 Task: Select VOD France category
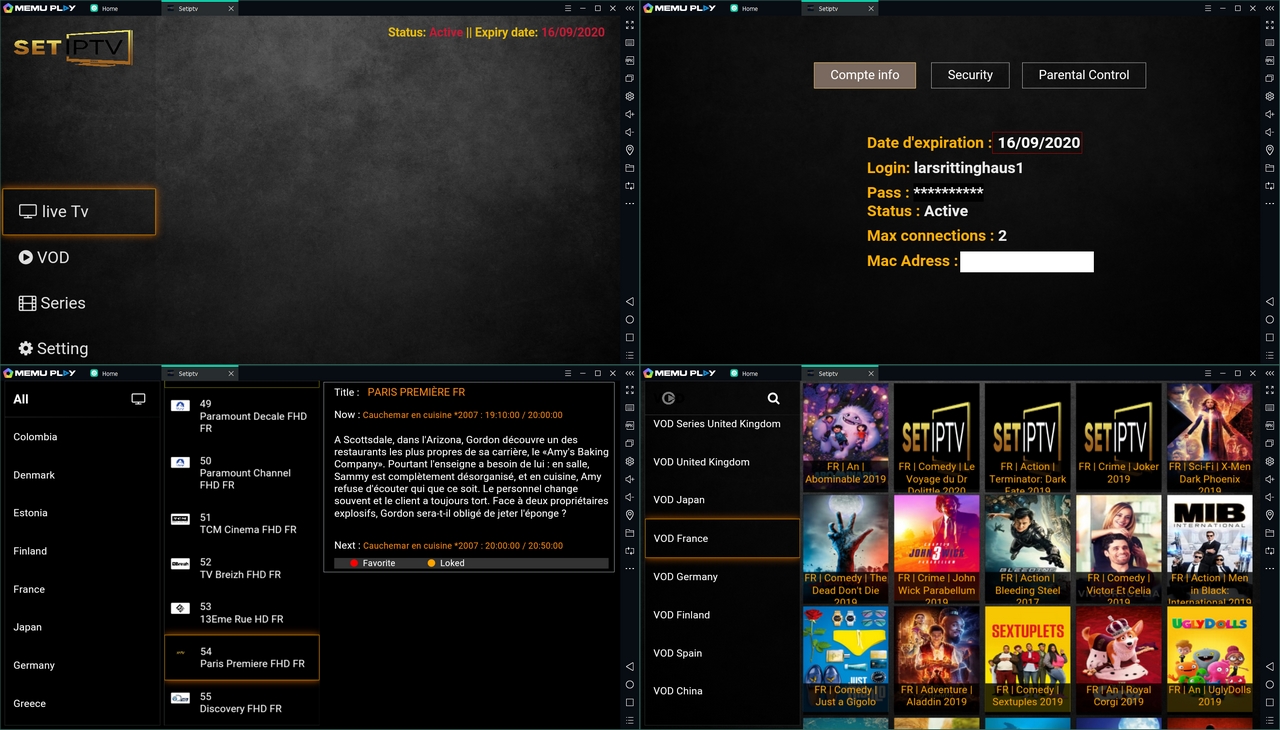tap(722, 538)
